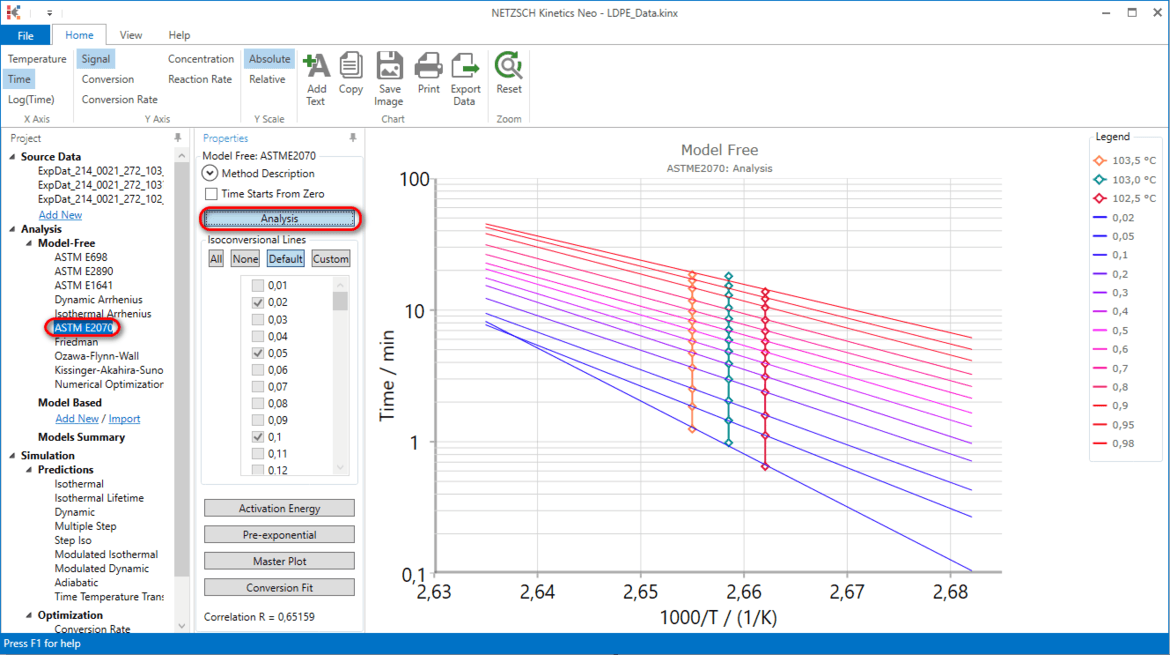This screenshot has height=655, width=1170.
Task: Click the Add Text icon
Action: [316, 66]
